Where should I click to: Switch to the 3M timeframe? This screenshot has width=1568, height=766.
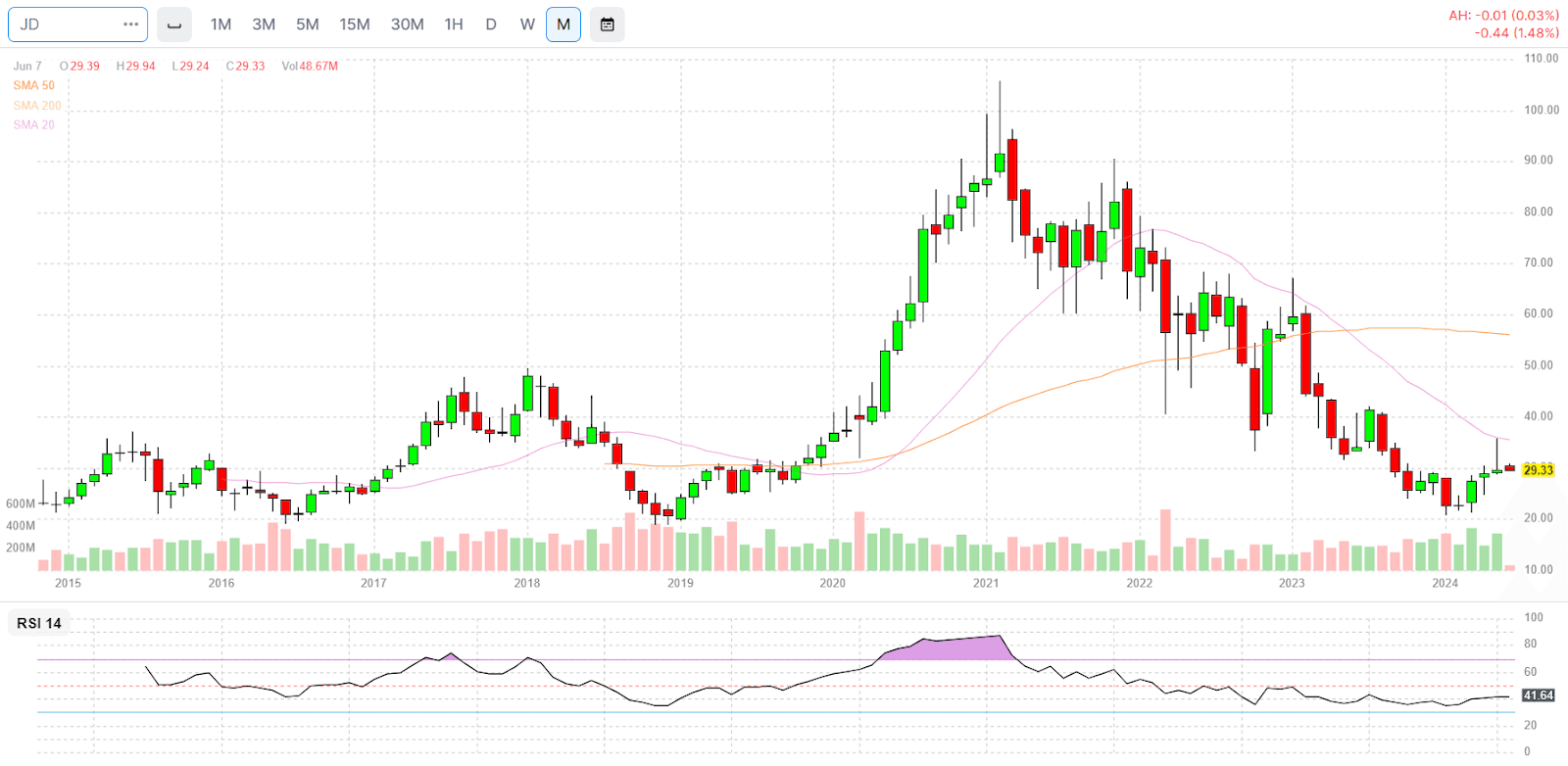(264, 24)
